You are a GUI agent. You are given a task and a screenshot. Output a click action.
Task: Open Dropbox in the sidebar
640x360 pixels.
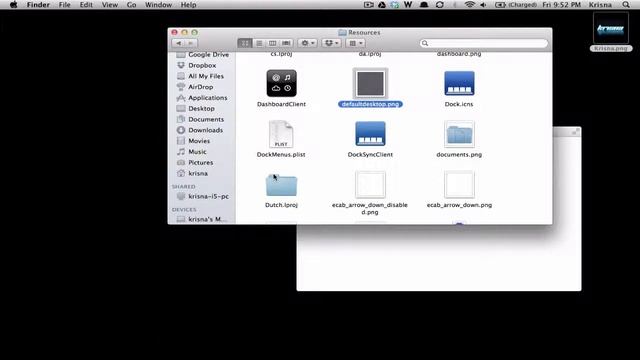[x=196, y=65]
